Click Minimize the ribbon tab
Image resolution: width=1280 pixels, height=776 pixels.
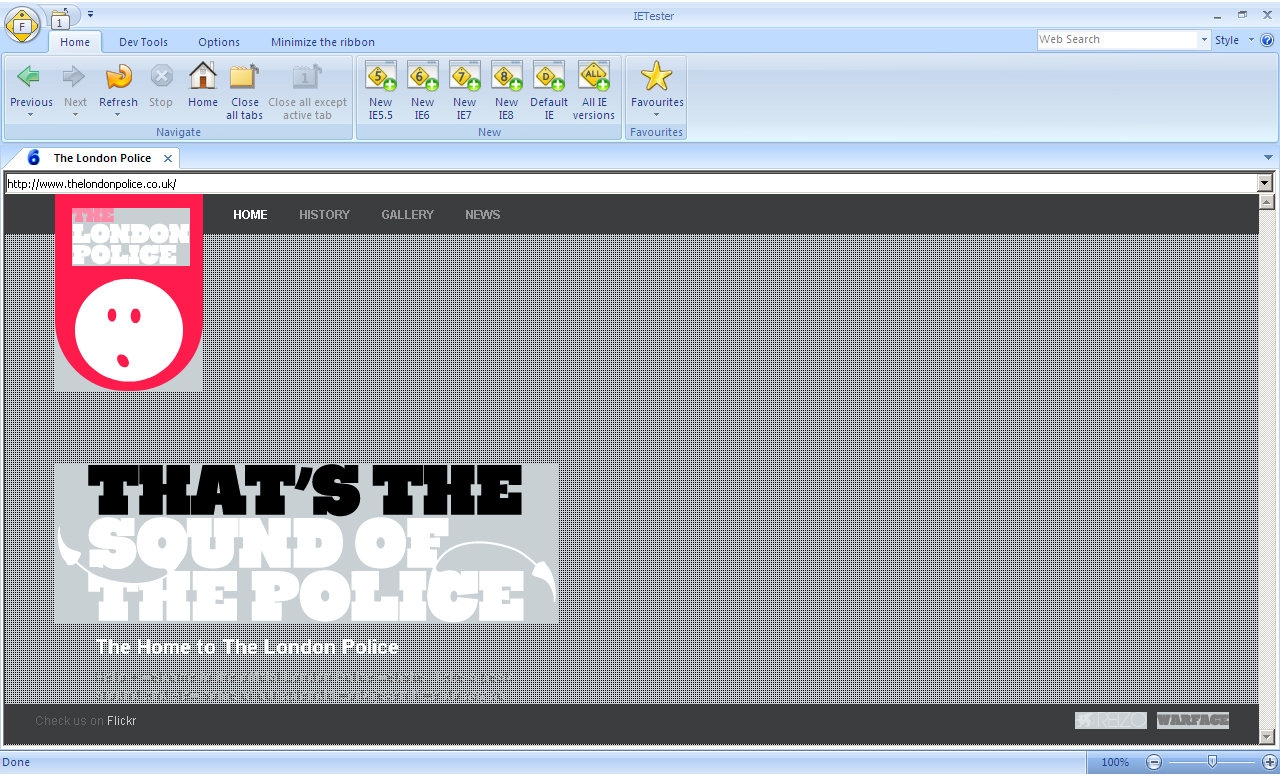(323, 42)
